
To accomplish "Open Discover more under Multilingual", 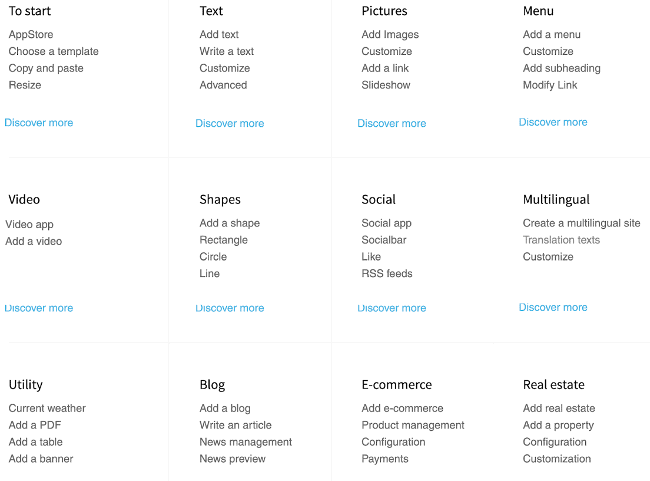I will 553,307.
